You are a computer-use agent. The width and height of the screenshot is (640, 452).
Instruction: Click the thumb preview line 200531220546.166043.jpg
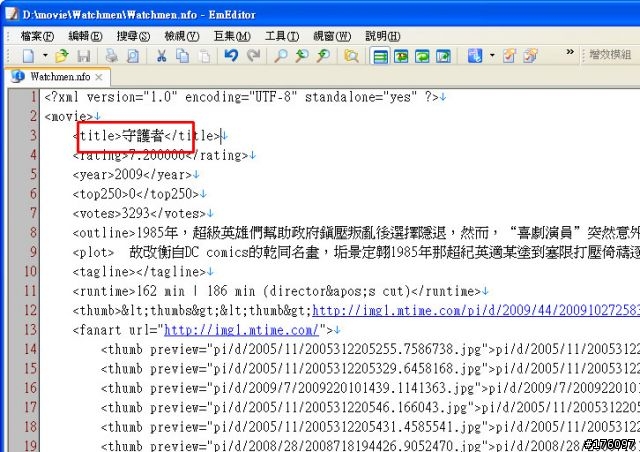pos(370,407)
